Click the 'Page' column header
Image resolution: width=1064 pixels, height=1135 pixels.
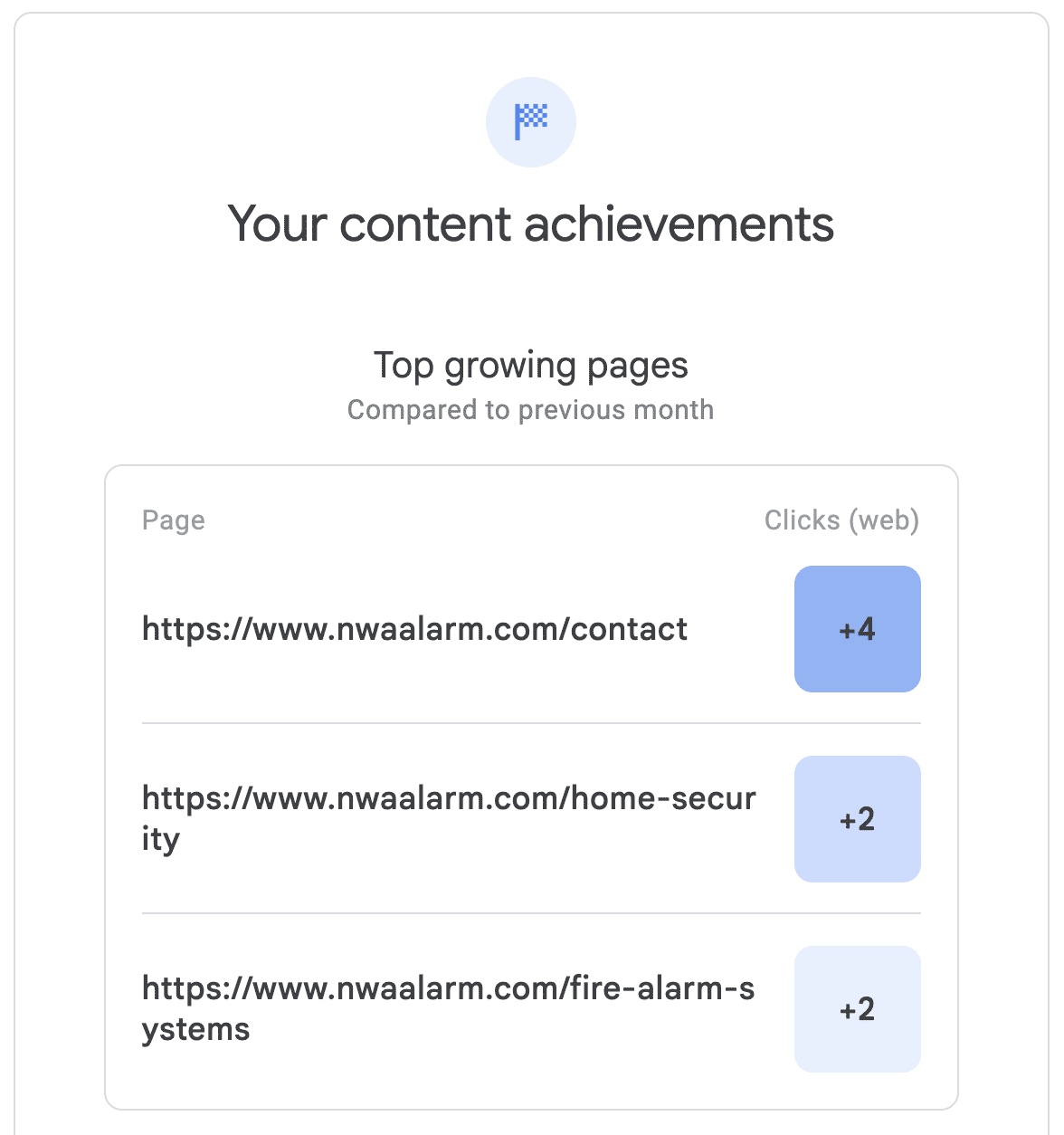point(174,520)
